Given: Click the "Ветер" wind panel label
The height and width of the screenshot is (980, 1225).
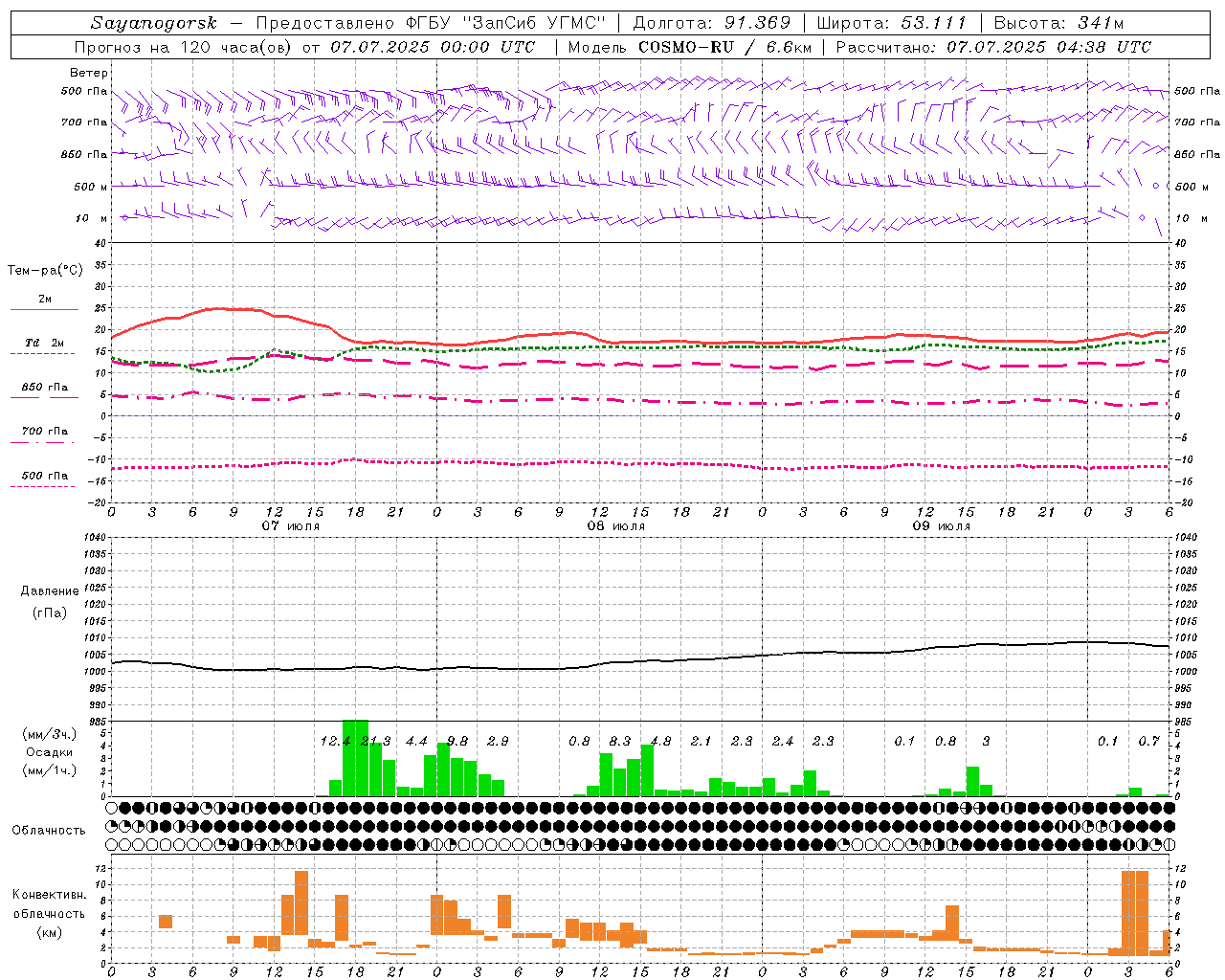Looking at the screenshot, I should coord(89,73).
